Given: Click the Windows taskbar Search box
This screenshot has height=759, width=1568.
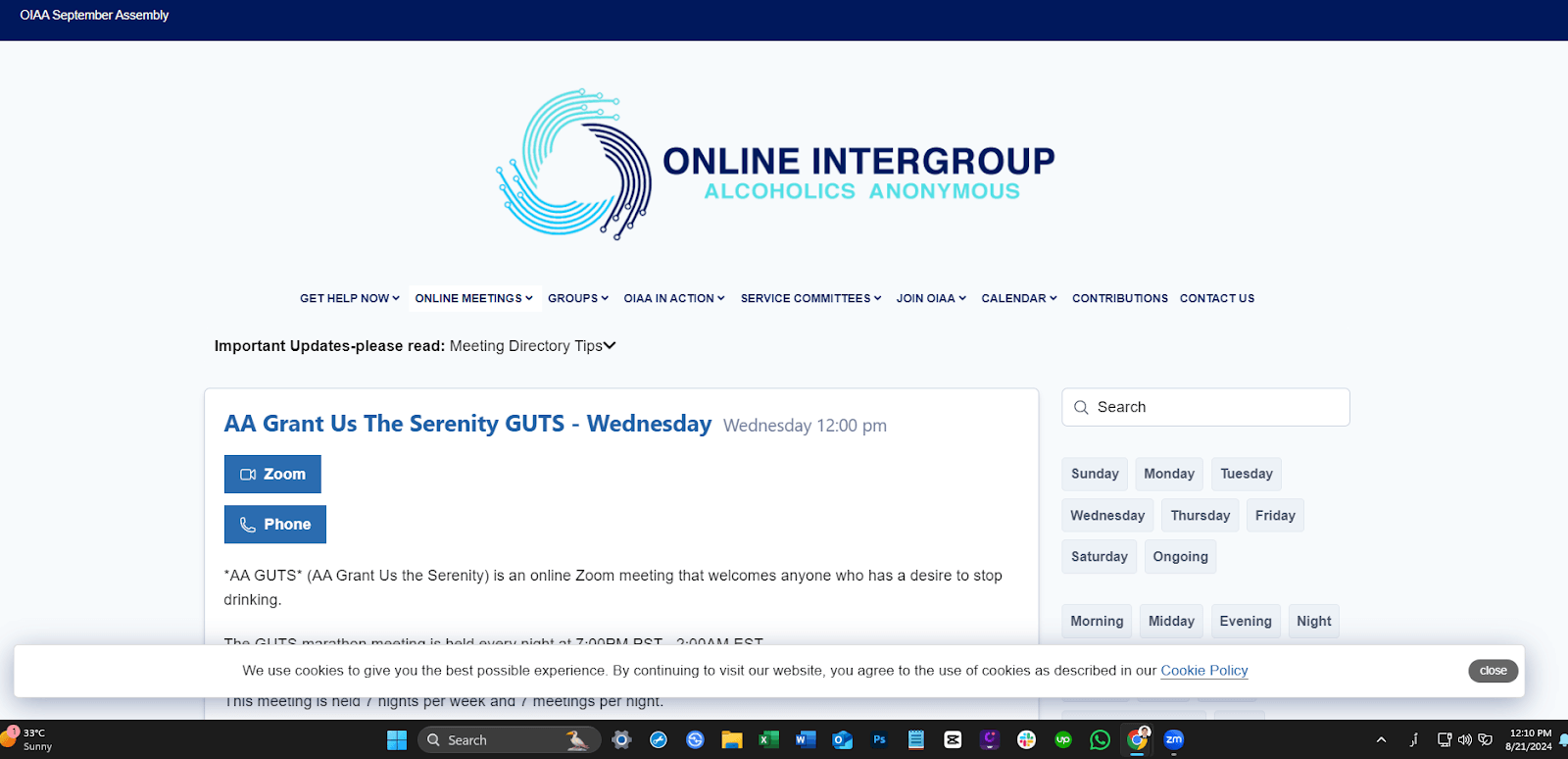Looking at the screenshot, I should (508, 740).
